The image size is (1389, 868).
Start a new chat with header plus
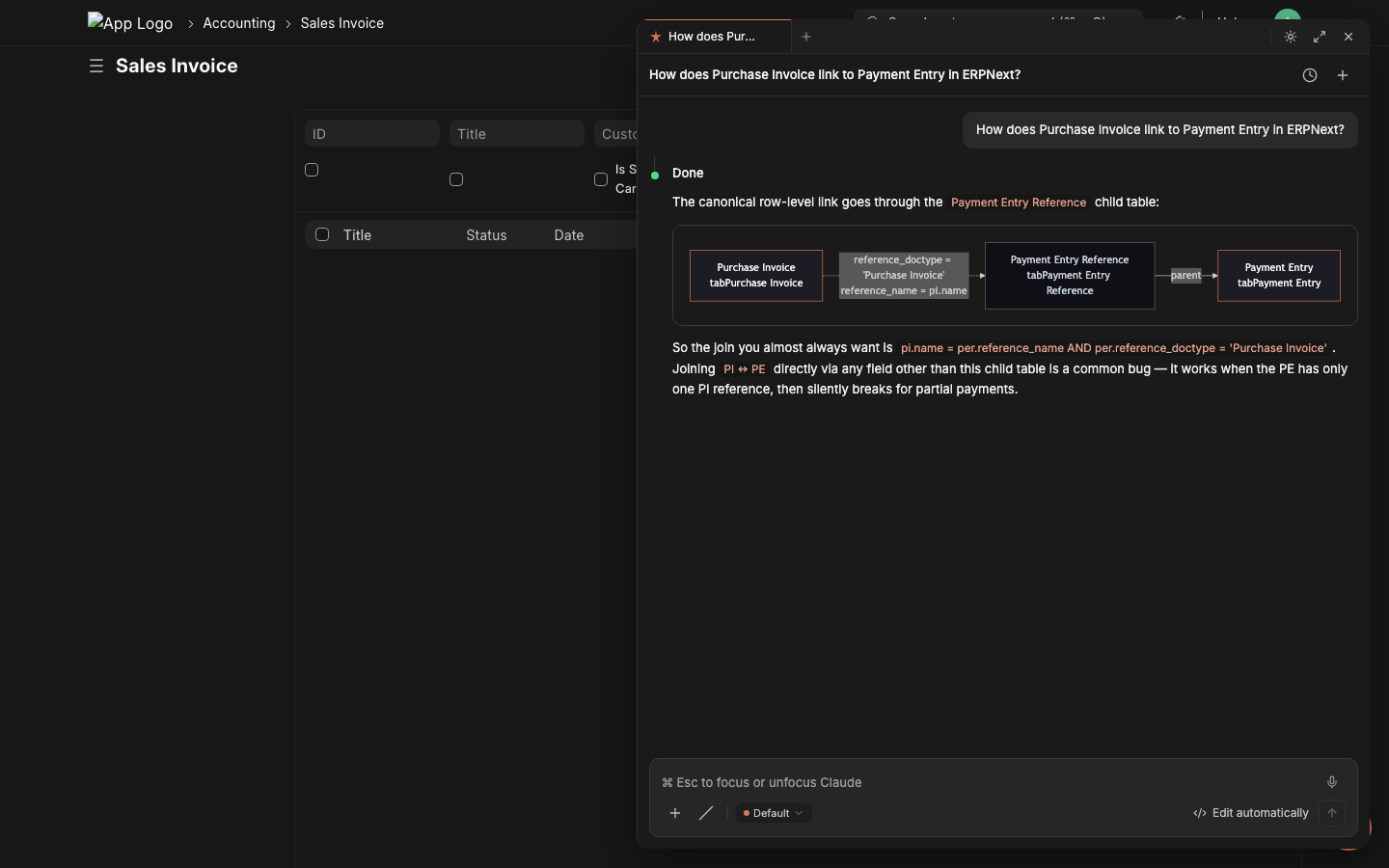(1343, 75)
